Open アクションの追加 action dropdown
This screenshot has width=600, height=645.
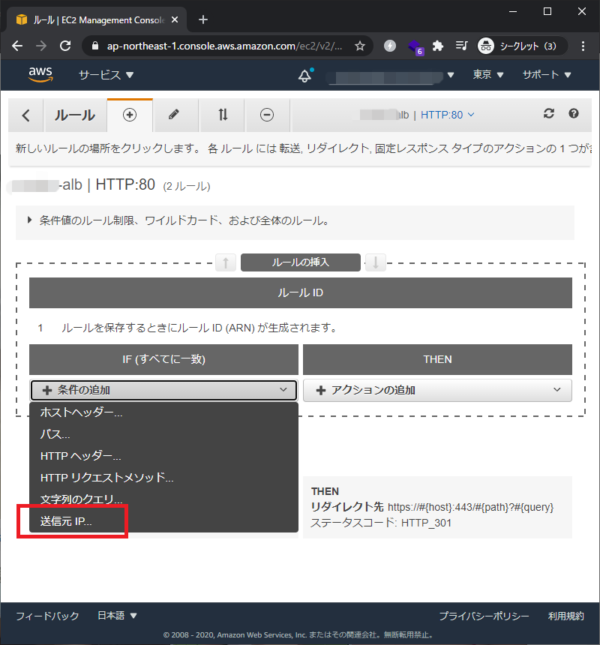pos(437,390)
